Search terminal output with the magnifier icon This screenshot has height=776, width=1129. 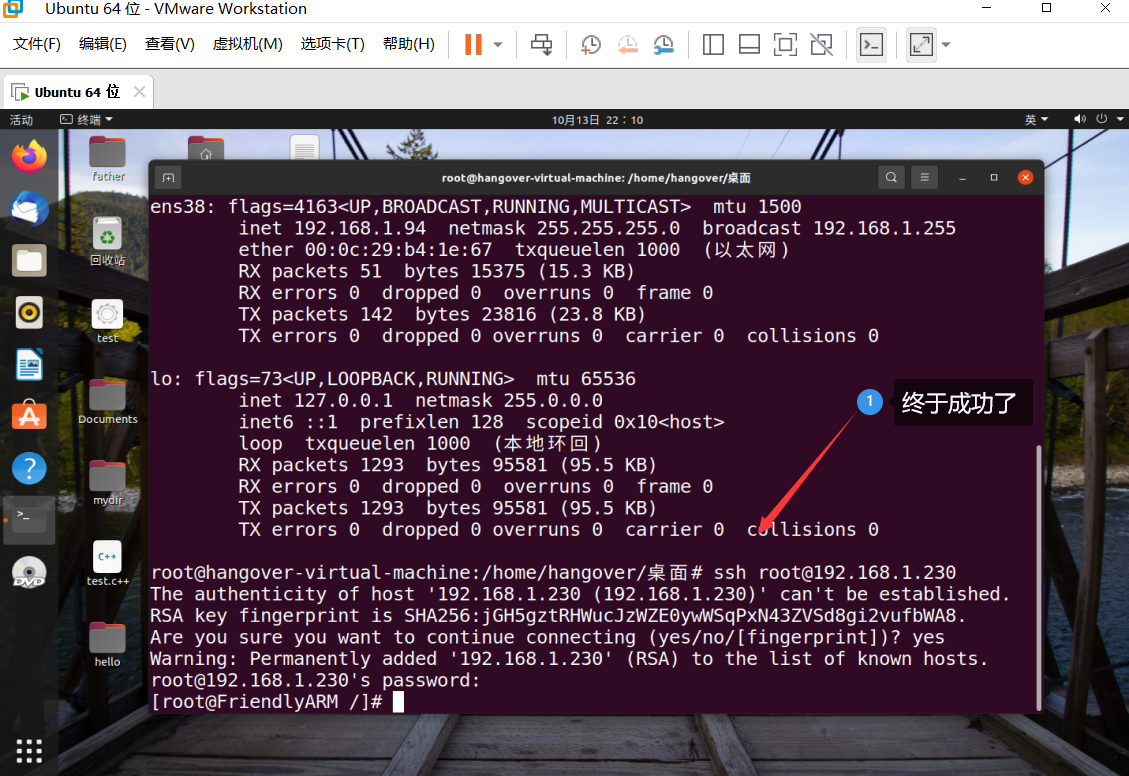pyautogui.click(x=890, y=177)
